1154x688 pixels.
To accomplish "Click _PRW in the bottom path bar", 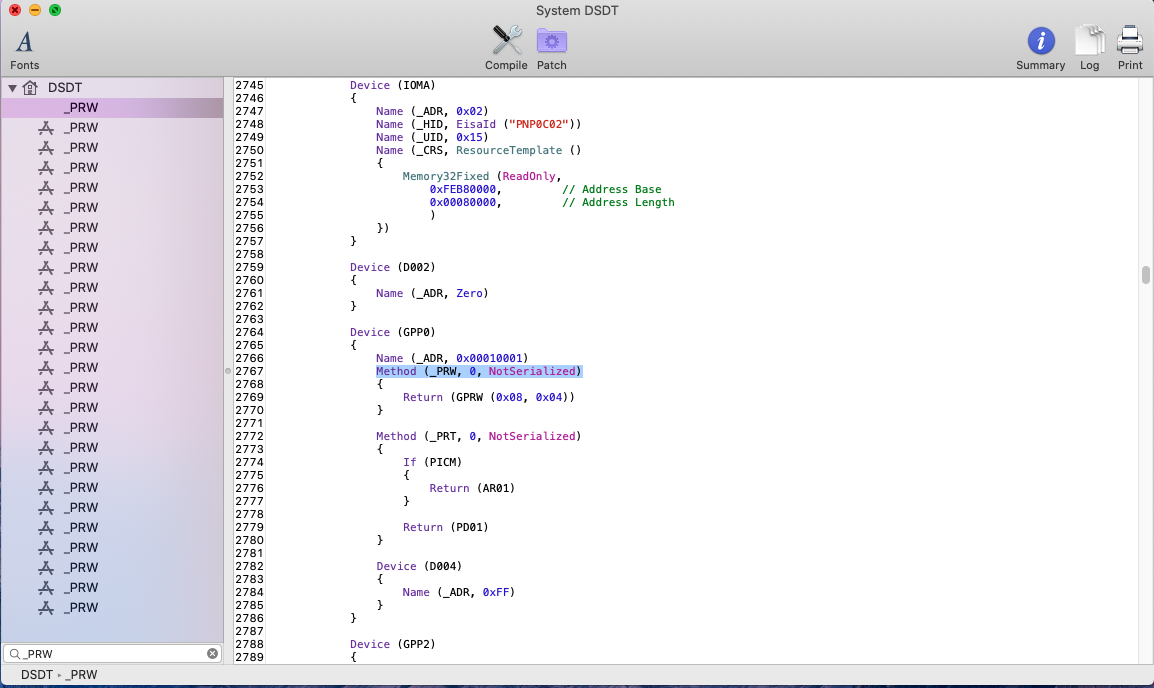I will pyautogui.click(x=81, y=675).
